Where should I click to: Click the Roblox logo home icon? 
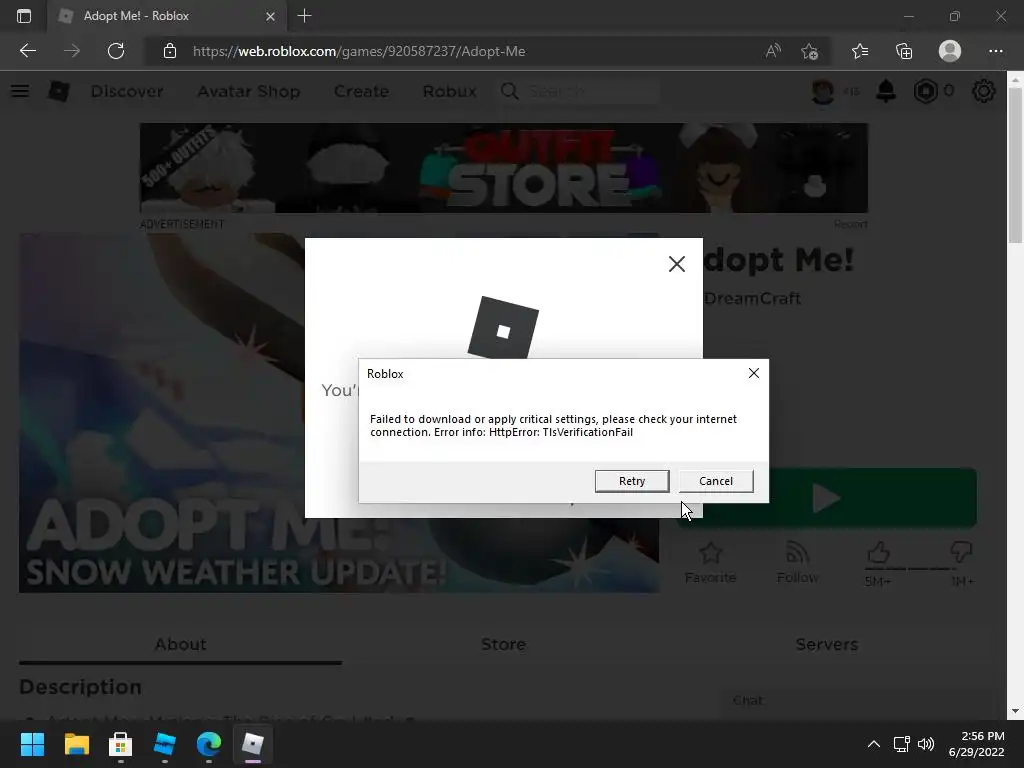click(x=59, y=91)
